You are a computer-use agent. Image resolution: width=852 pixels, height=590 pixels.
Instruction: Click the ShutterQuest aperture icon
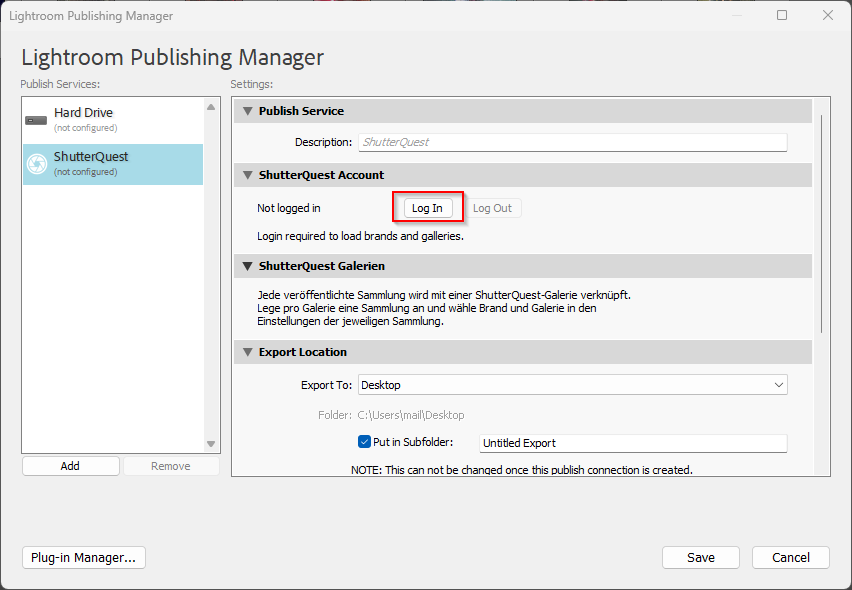pos(37,164)
